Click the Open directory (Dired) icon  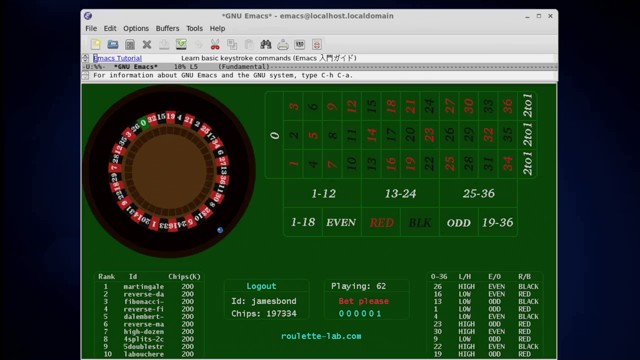pos(130,44)
